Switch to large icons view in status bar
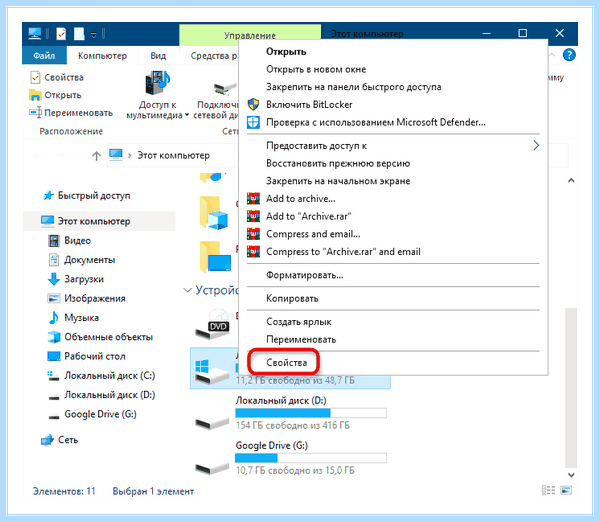 566,490
